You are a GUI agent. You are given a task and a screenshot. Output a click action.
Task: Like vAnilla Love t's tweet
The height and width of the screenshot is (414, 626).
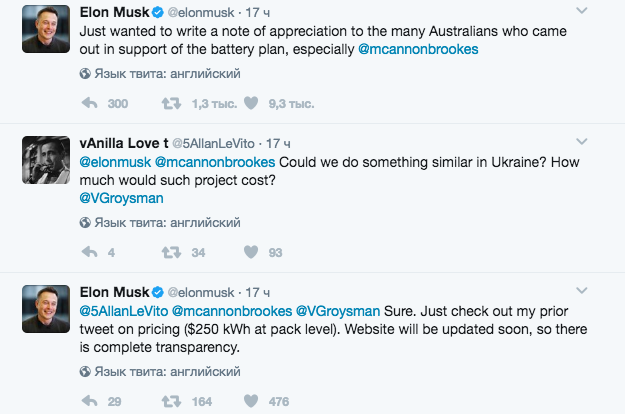(x=251, y=251)
